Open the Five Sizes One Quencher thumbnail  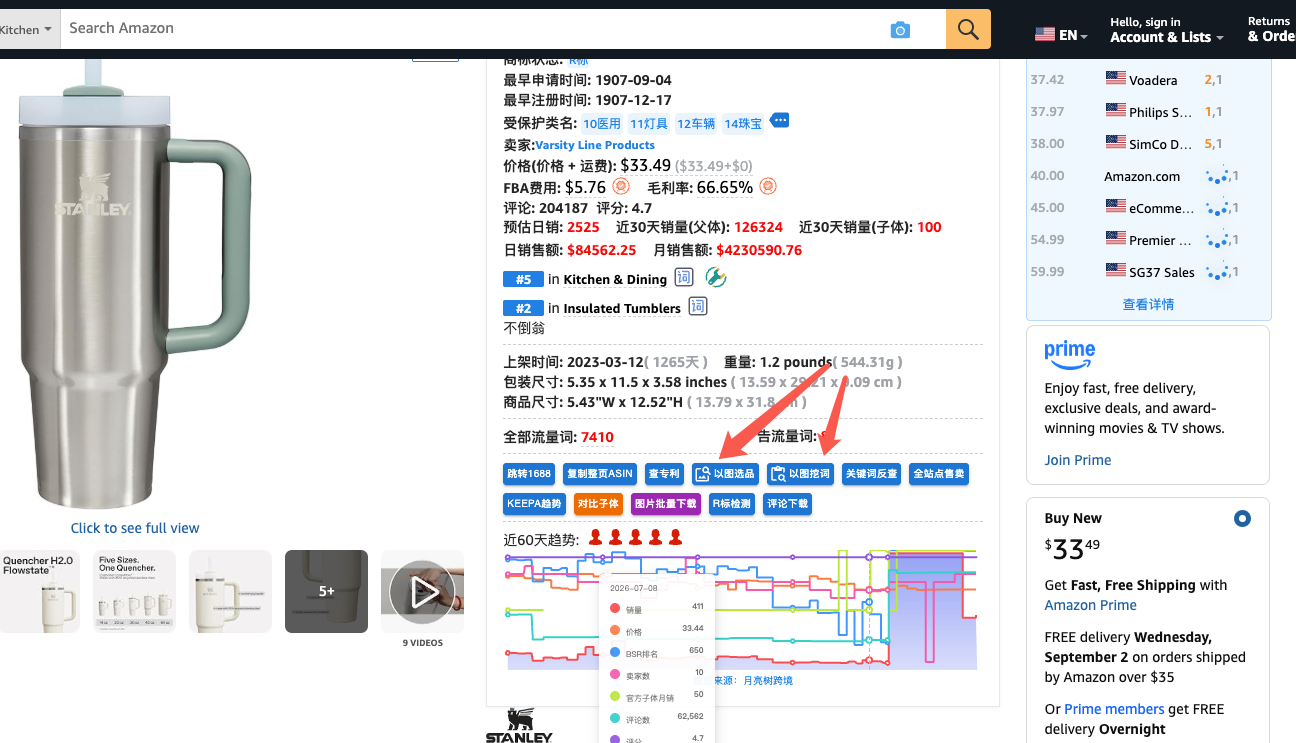(134, 591)
